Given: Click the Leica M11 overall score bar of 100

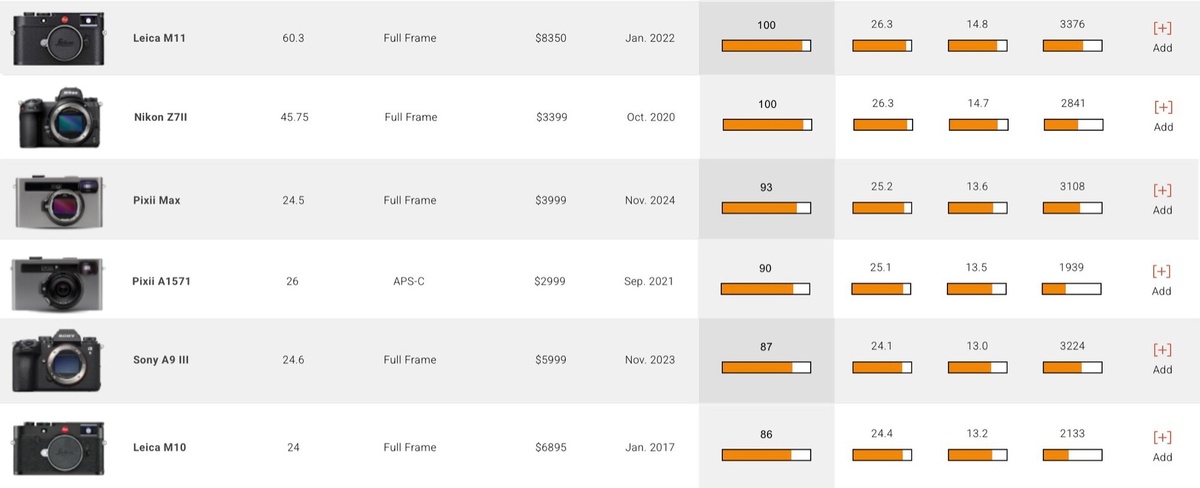Looking at the screenshot, I should pos(766,45).
